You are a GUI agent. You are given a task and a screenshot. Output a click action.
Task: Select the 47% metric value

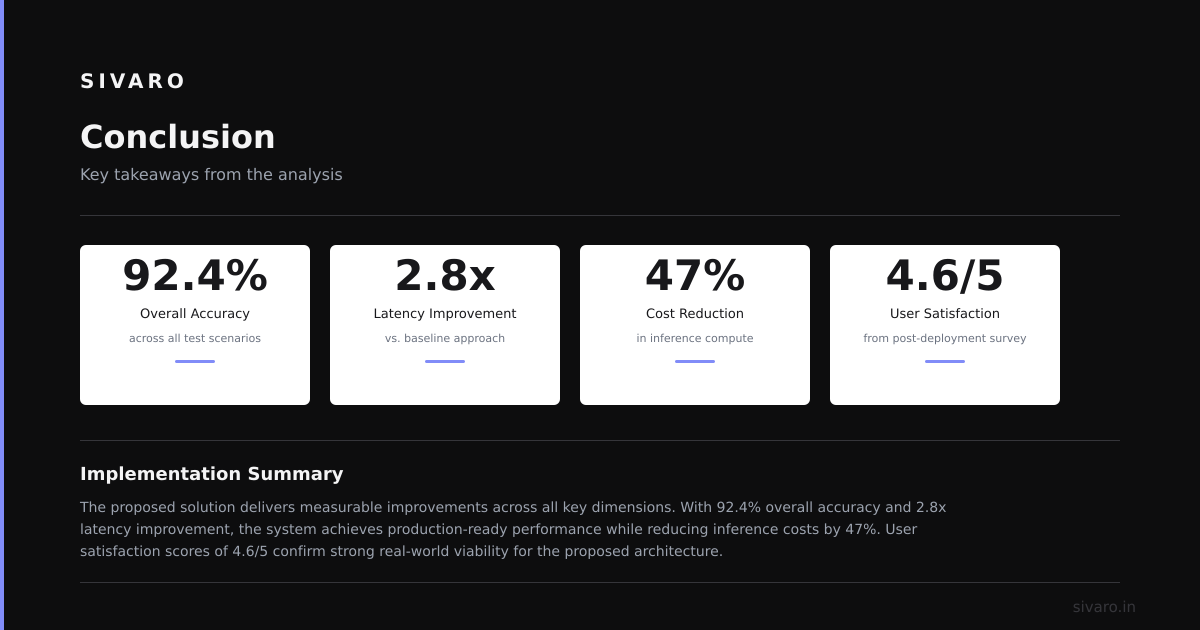[695, 276]
